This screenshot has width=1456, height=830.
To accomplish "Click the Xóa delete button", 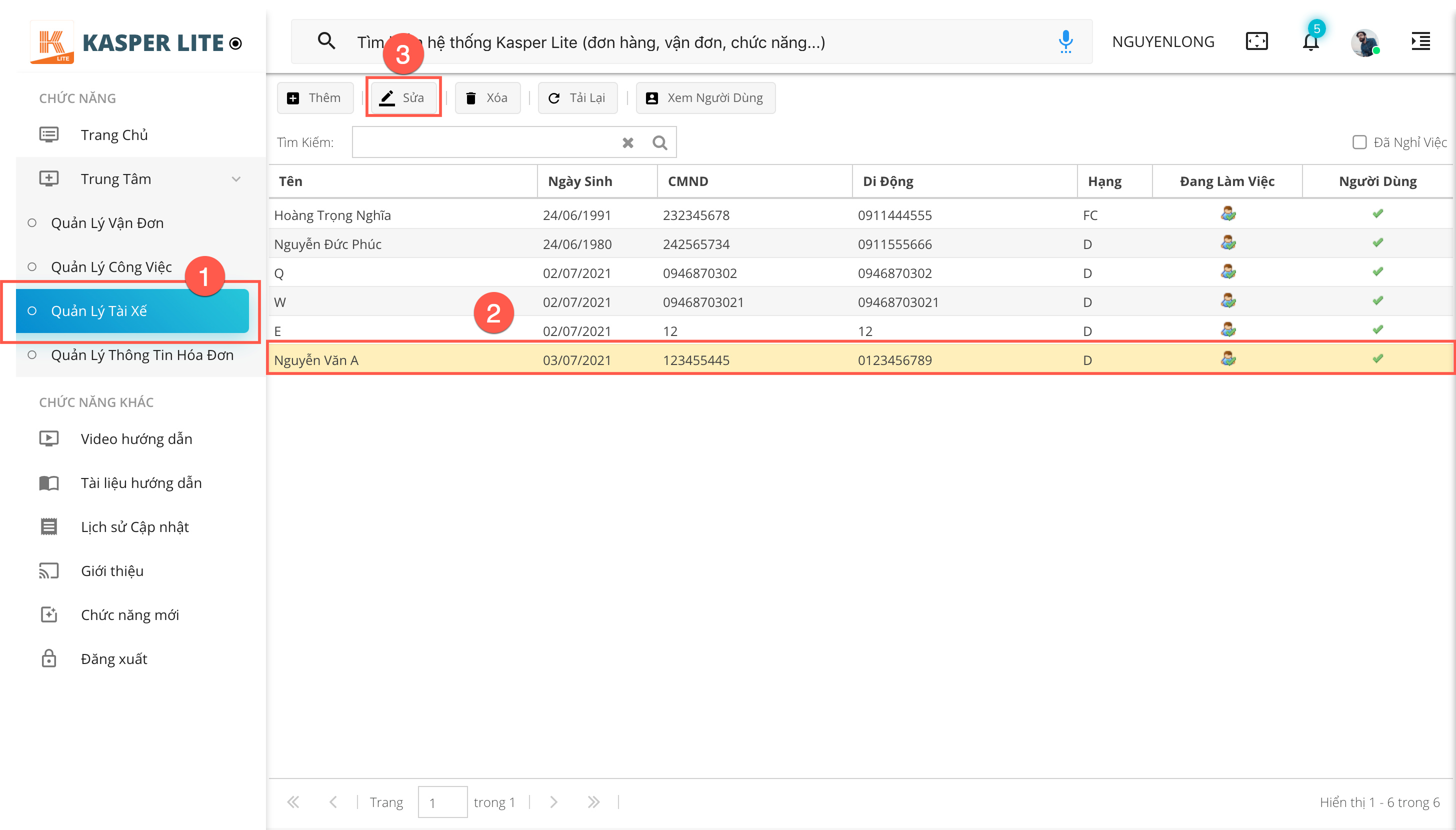I will click(487, 98).
